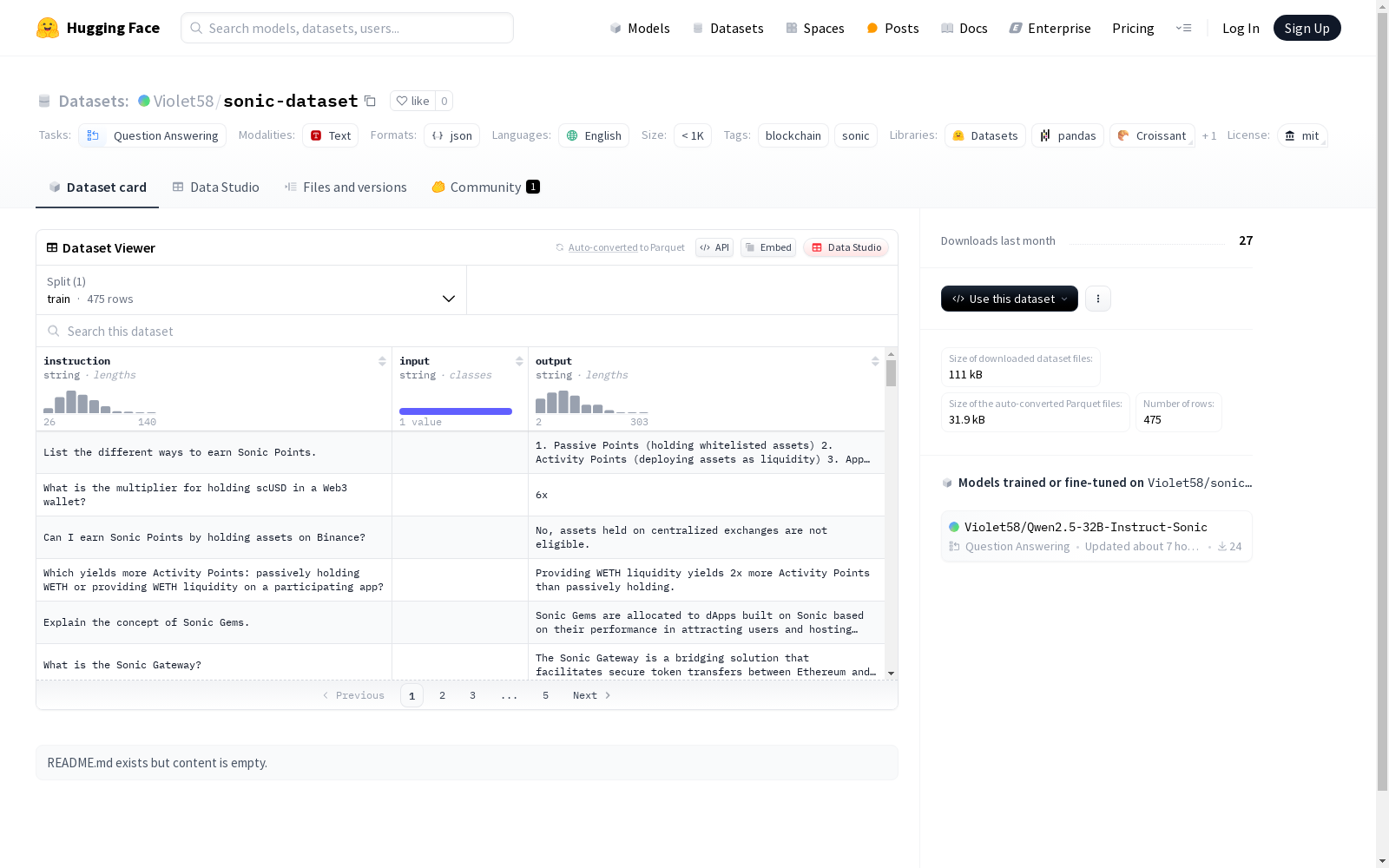Open Posts in the navigation
1389x868 pixels.
pyautogui.click(x=892, y=28)
